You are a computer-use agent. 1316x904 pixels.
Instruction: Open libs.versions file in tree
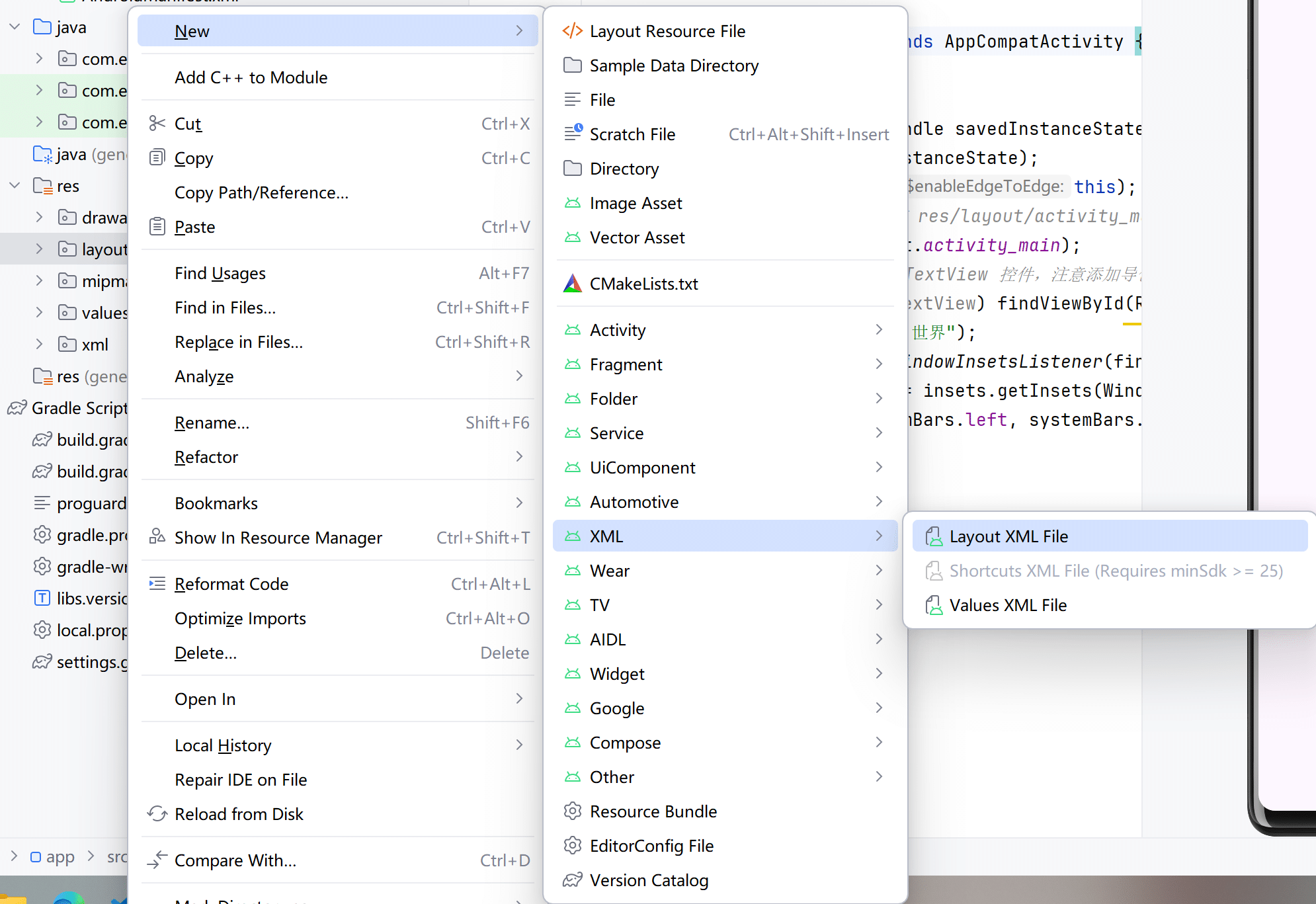click(91, 598)
